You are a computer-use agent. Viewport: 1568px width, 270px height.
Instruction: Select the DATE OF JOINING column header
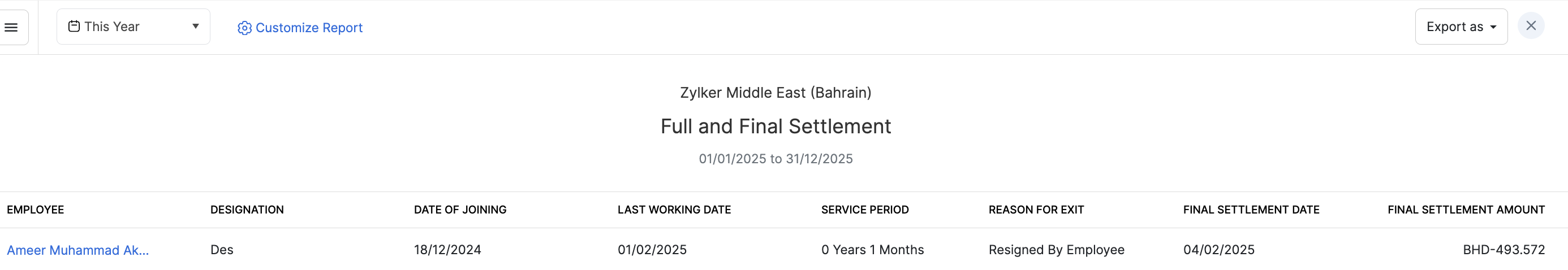click(460, 210)
